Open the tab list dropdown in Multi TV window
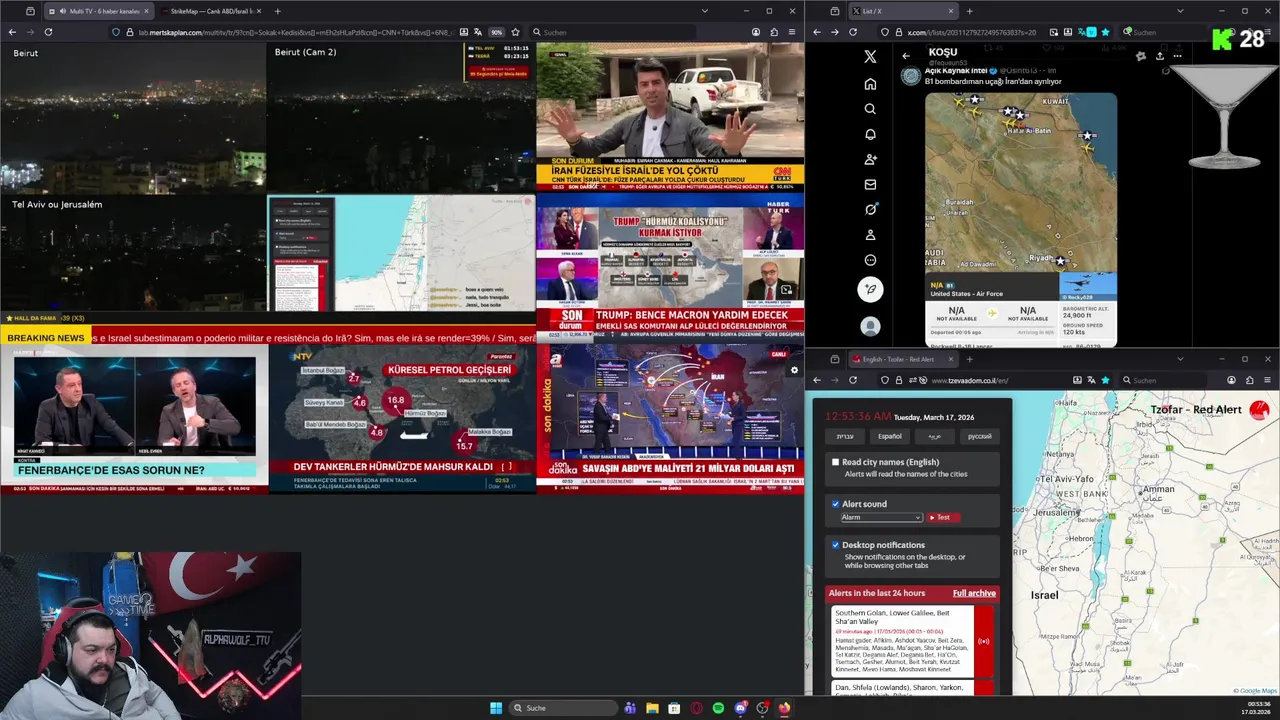The height and width of the screenshot is (720, 1280). tap(704, 11)
